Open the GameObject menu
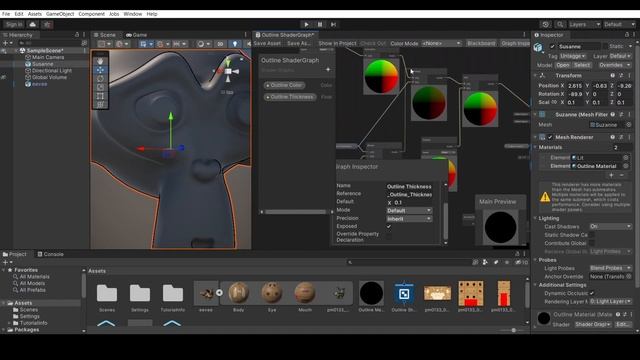Screen dimensions: 640x360 60,14
